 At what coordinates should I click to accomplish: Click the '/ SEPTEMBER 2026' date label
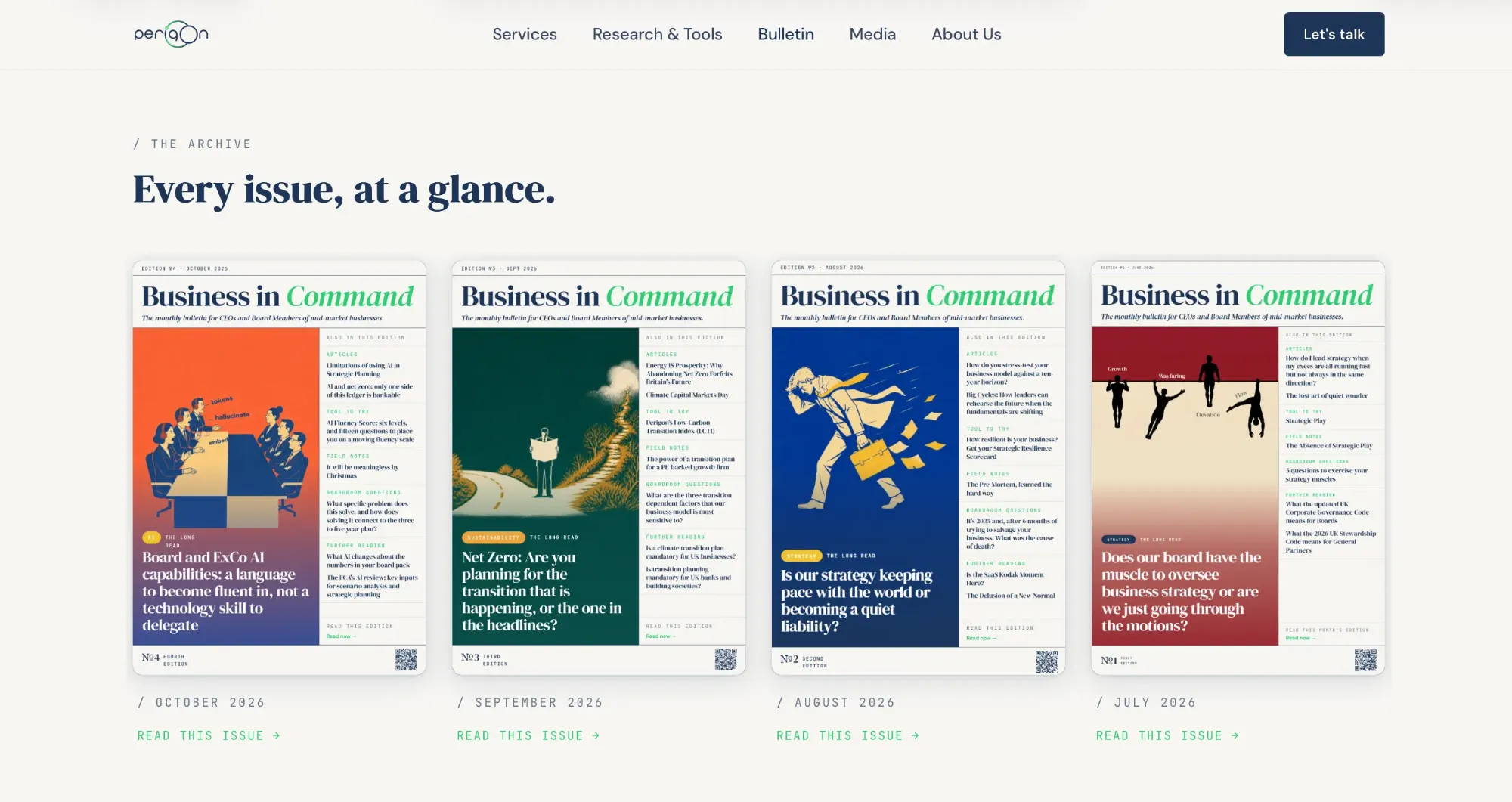pyautogui.click(x=530, y=702)
